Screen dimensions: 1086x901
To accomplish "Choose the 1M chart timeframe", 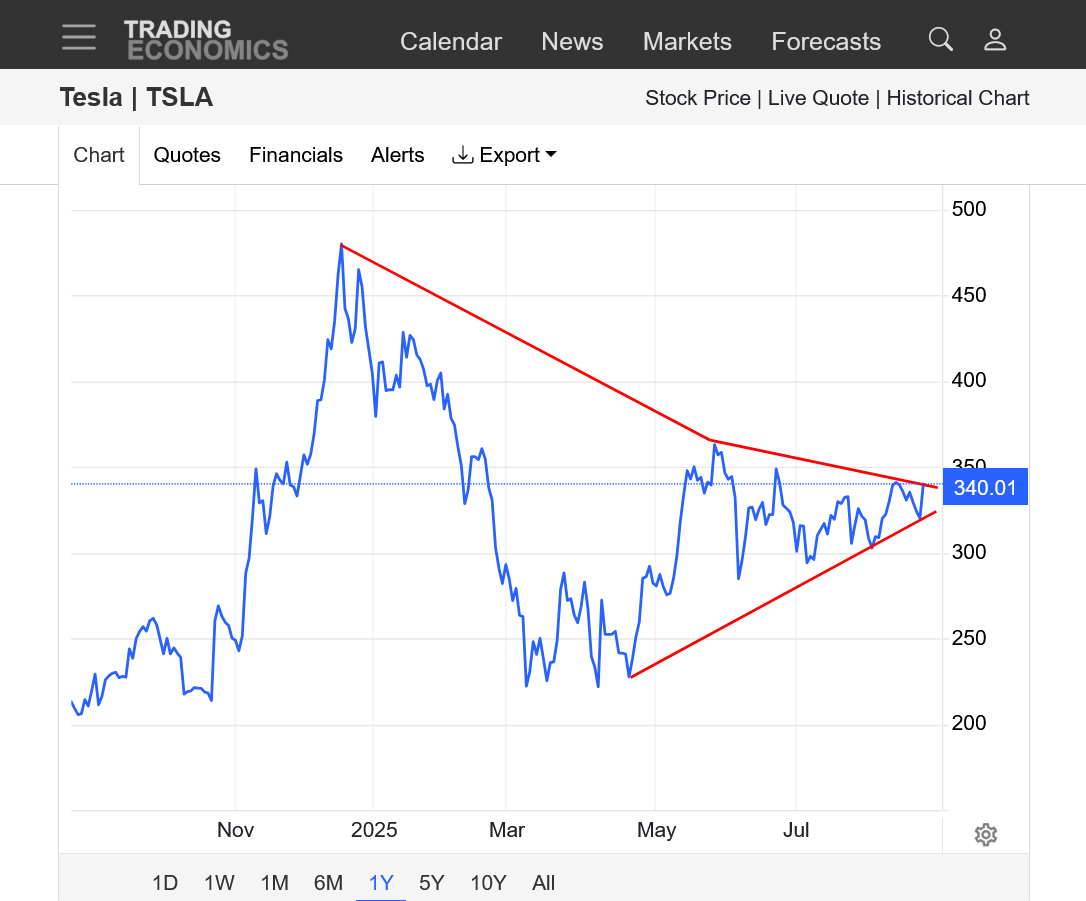I will pos(274,883).
